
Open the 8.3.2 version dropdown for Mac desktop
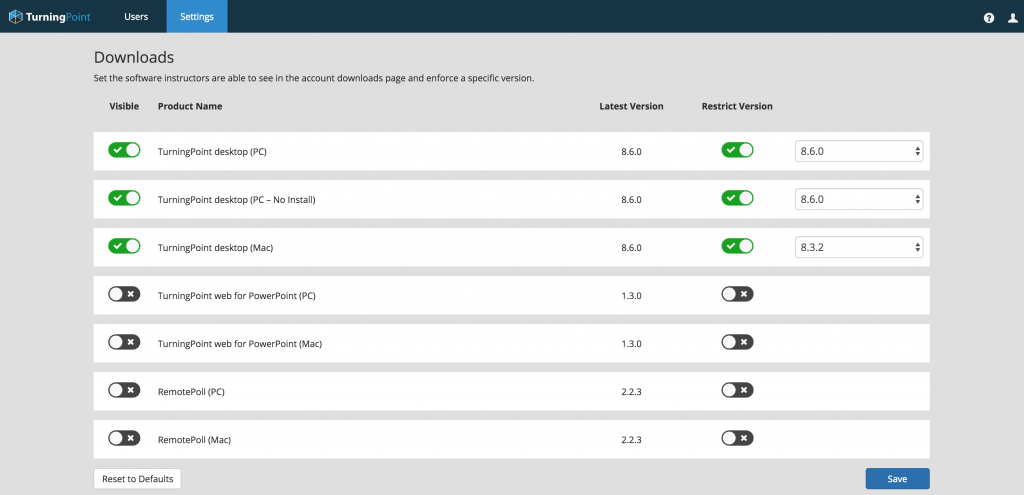click(x=859, y=248)
